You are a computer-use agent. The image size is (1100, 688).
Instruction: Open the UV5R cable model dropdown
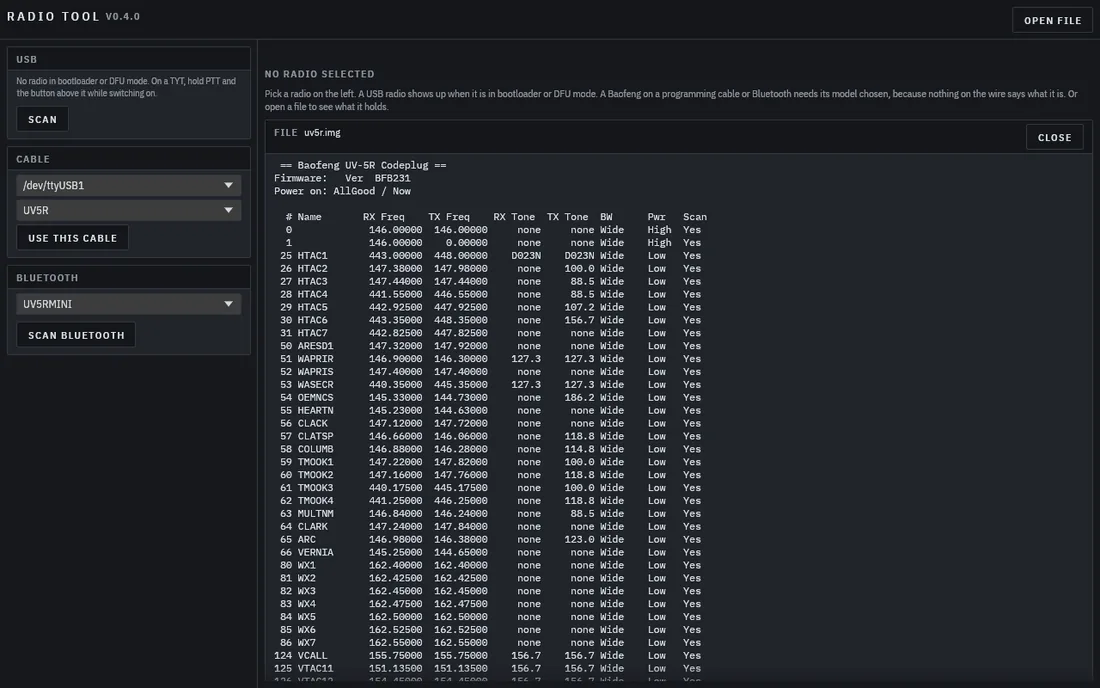tap(128, 210)
